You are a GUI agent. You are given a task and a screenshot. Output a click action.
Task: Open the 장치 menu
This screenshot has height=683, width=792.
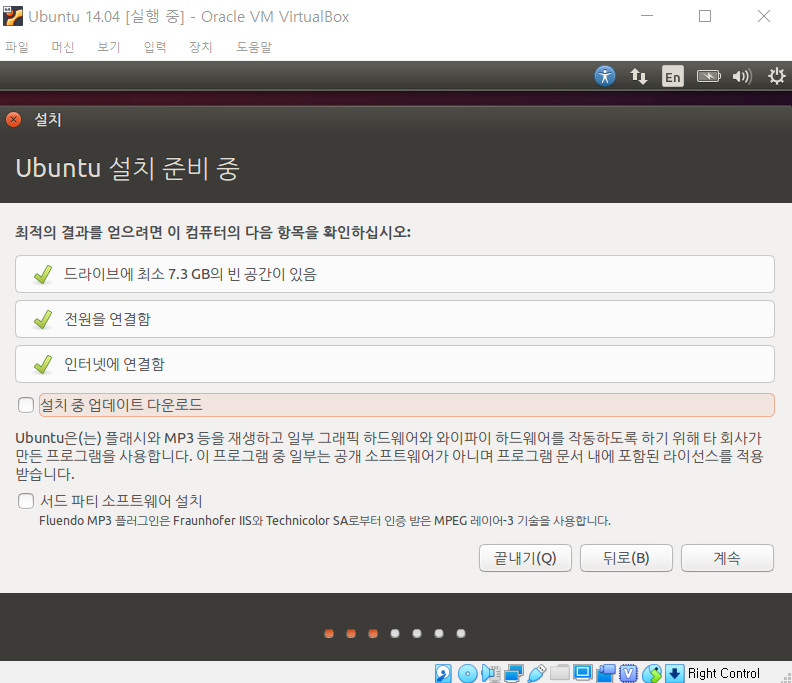point(201,47)
